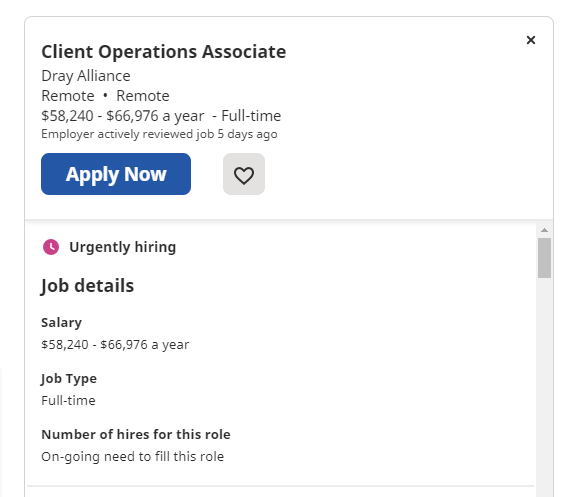
Task: Click the header salary and Full-time line
Action: tap(161, 116)
